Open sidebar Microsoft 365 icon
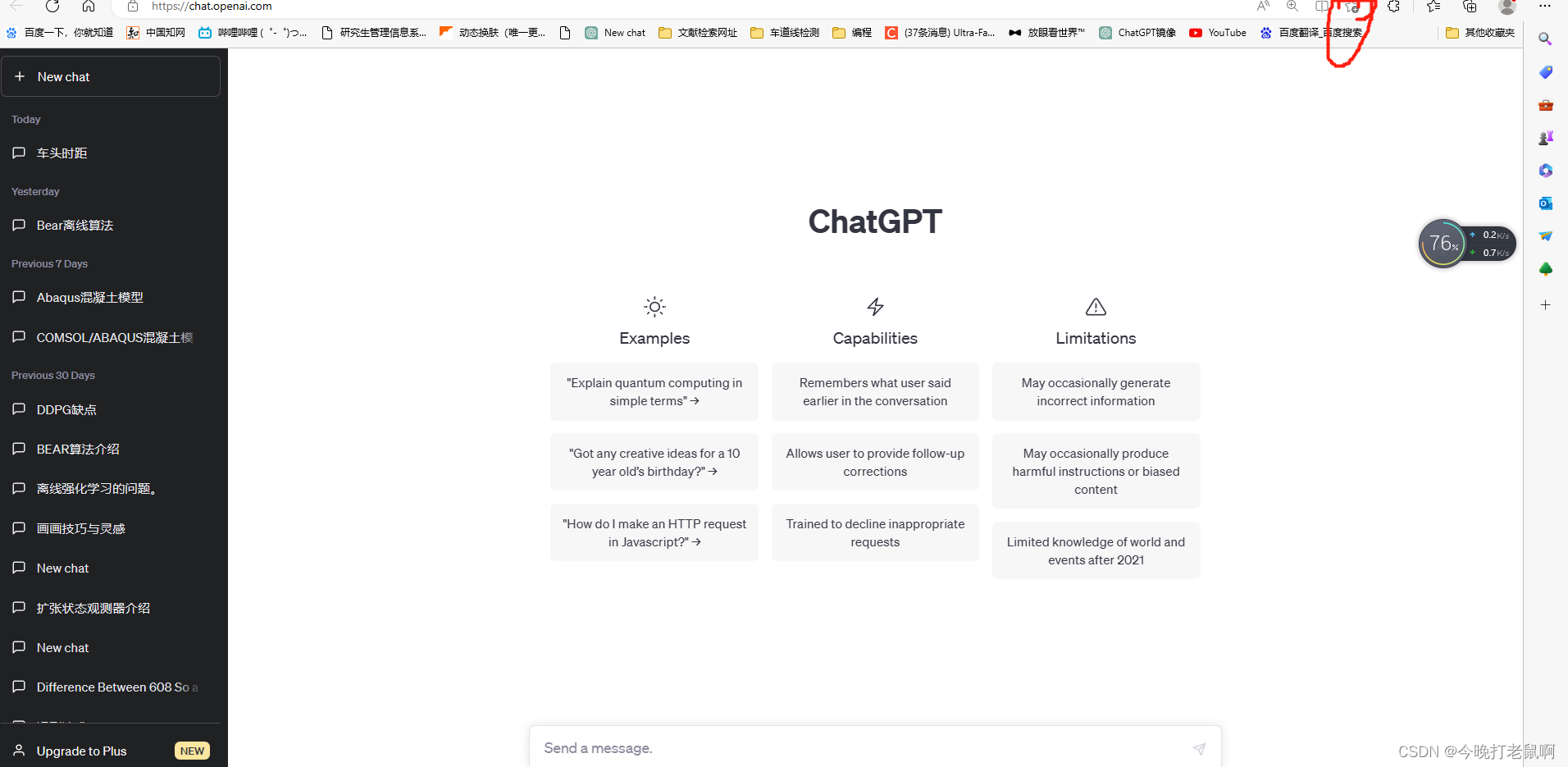The width and height of the screenshot is (1568, 767). 1546,171
